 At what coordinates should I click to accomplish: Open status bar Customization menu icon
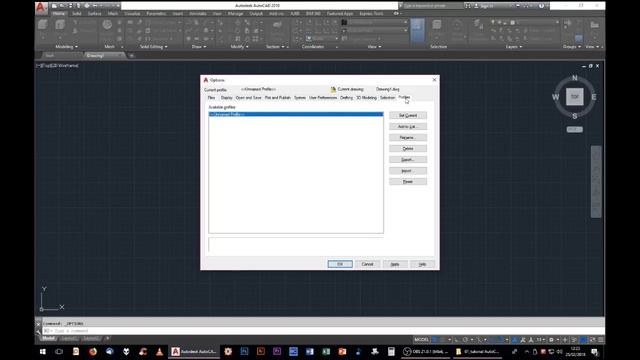[x=601, y=340]
